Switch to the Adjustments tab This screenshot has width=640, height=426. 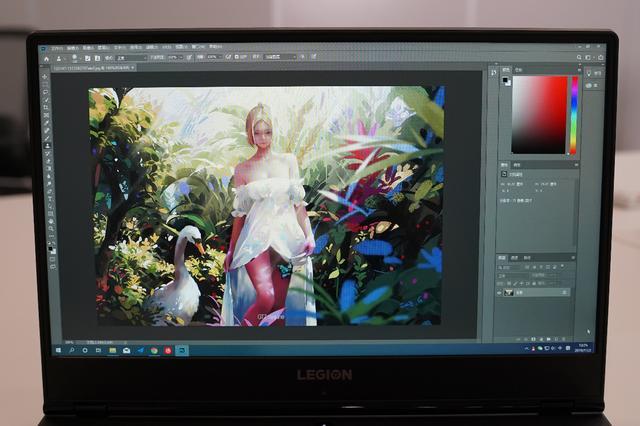click(517, 165)
